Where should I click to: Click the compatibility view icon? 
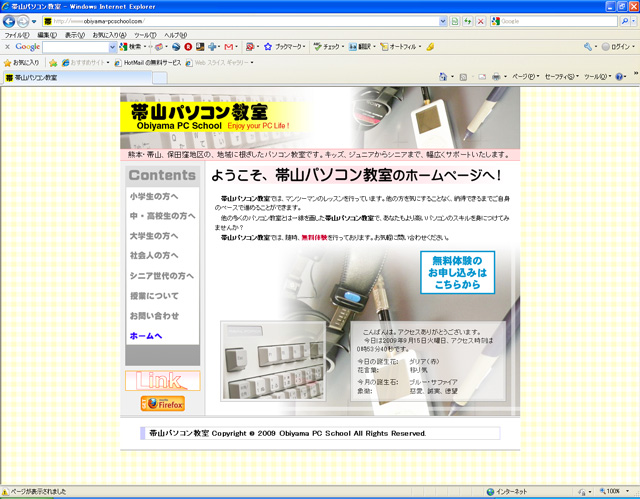pyautogui.click(x=455, y=21)
